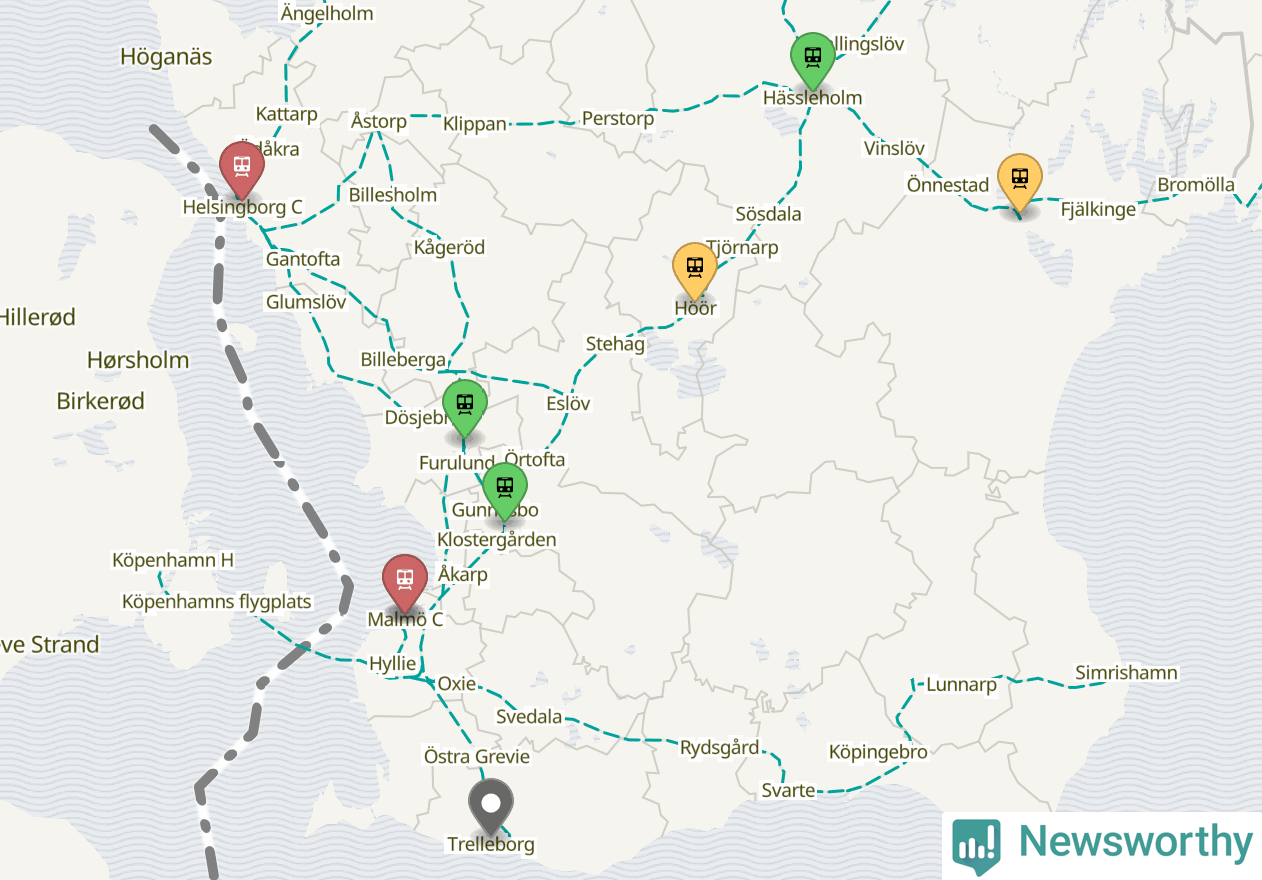Image resolution: width=1262 pixels, height=880 pixels.
Task: Click the red train marker at Malmö C
Action: tap(404, 582)
